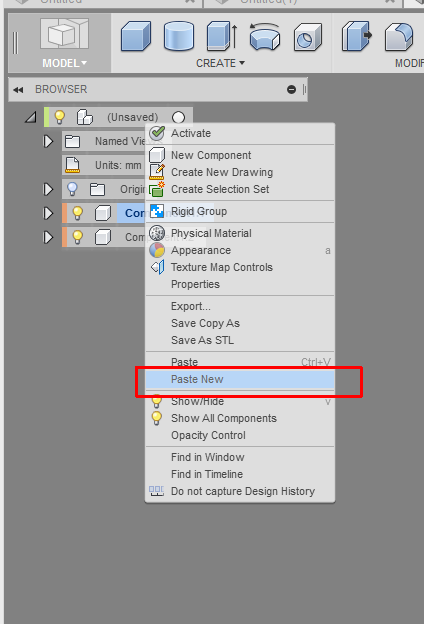Select Units: mm in browser
424x624 pixels.
click(118, 165)
